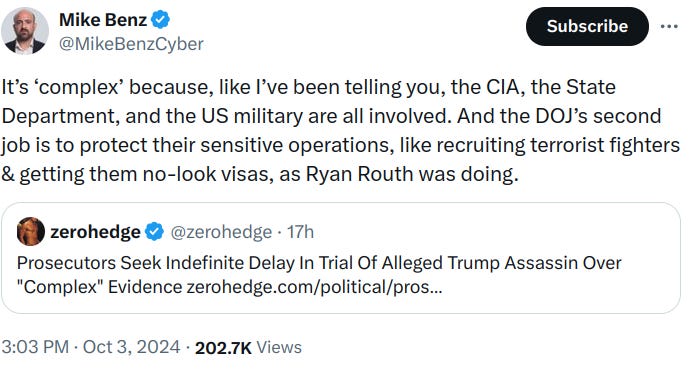This screenshot has width=692, height=369.
Task: Open the 17h timestamp of quoted tweet
Action: click(x=300, y=232)
